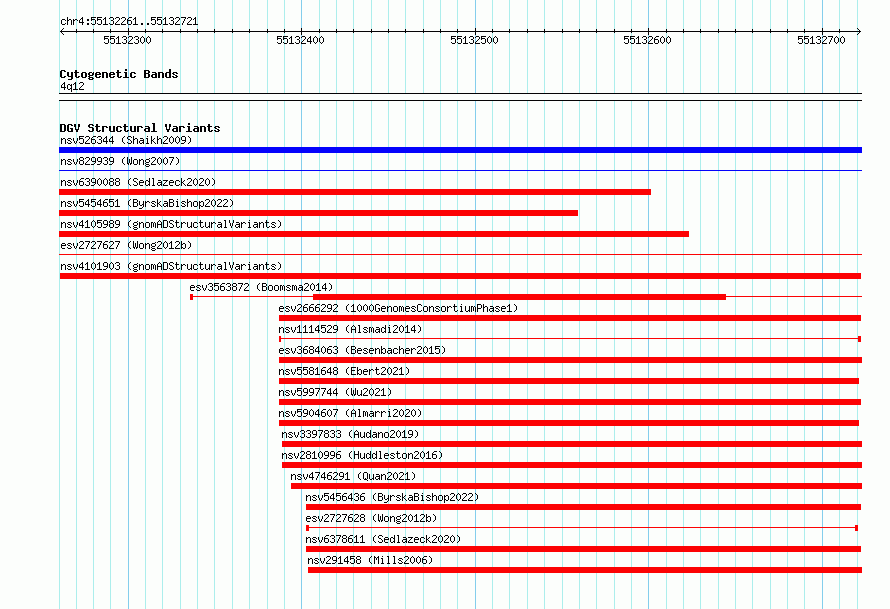Open esv2666292 (1000GenomesConsortiumPhase1) variant
The image size is (890, 609).
(398, 308)
